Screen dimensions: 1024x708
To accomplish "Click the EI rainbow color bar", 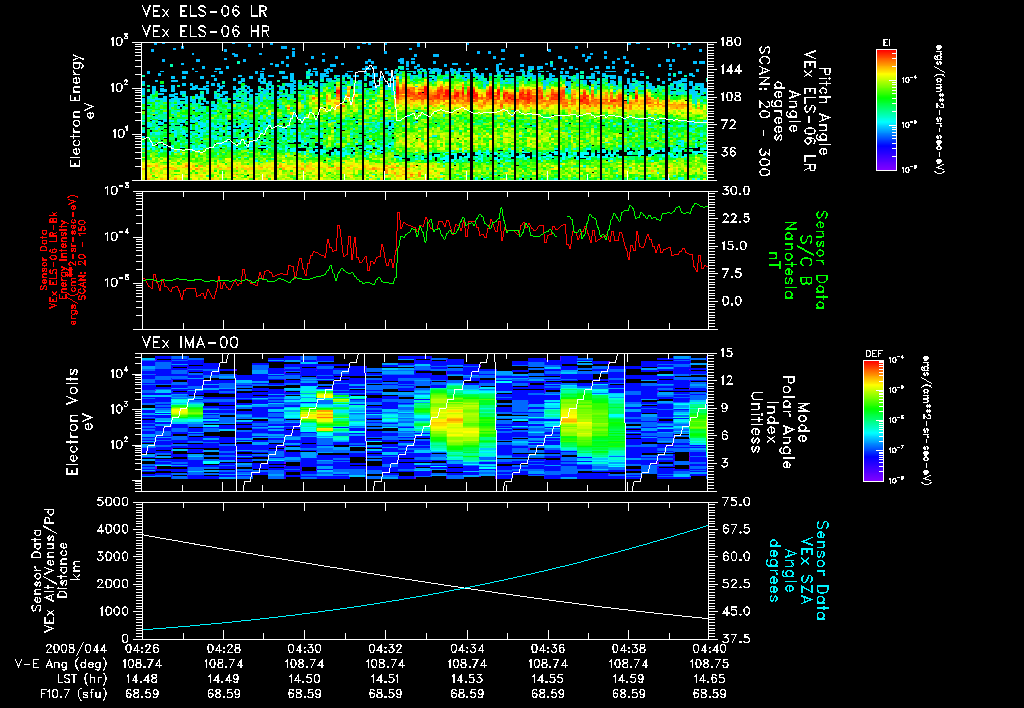I will [886, 110].
